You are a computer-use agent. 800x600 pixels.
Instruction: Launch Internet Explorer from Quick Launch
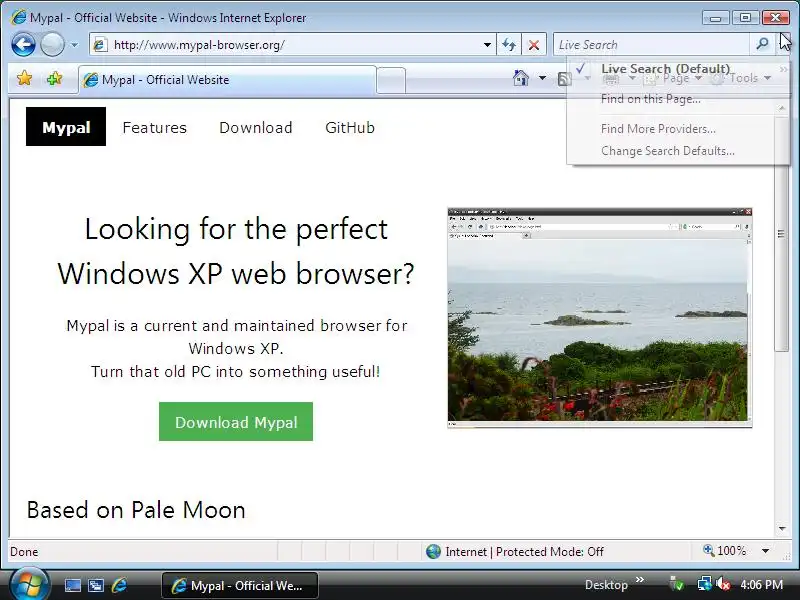(x=119, y=585)
